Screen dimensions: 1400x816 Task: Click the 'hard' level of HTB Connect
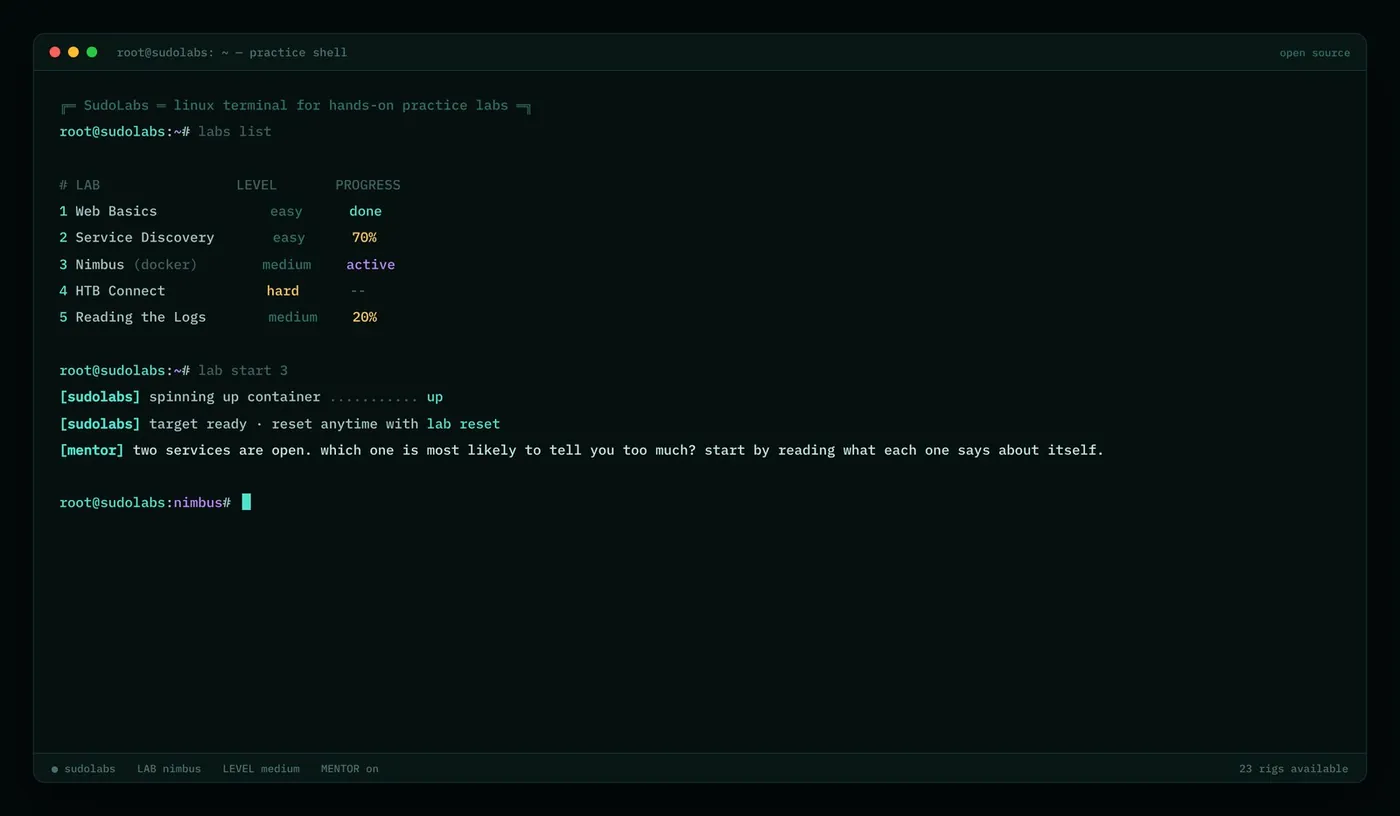[x=283, y=290]
